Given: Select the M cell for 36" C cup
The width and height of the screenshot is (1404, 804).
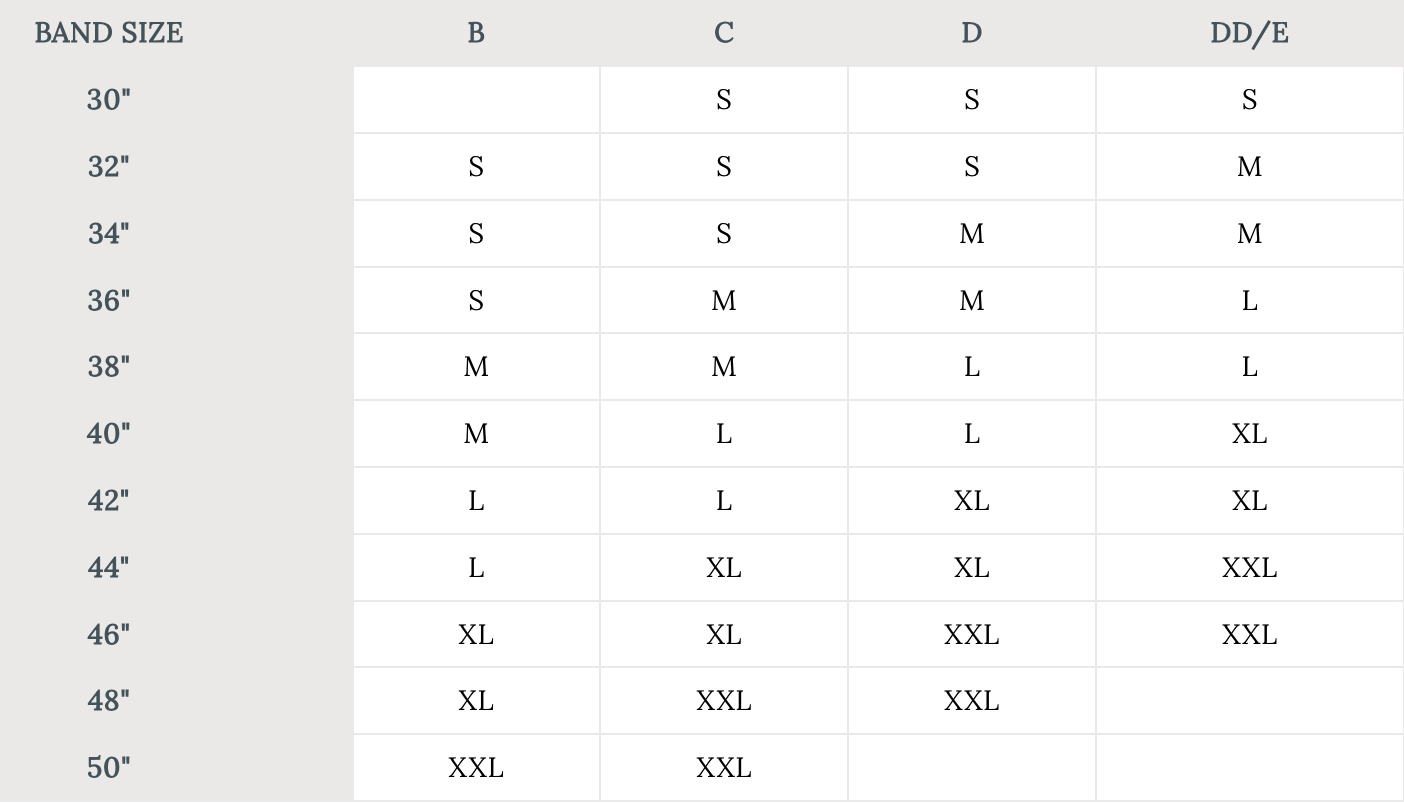Looking at the screenshot, I should coord(724,300).
